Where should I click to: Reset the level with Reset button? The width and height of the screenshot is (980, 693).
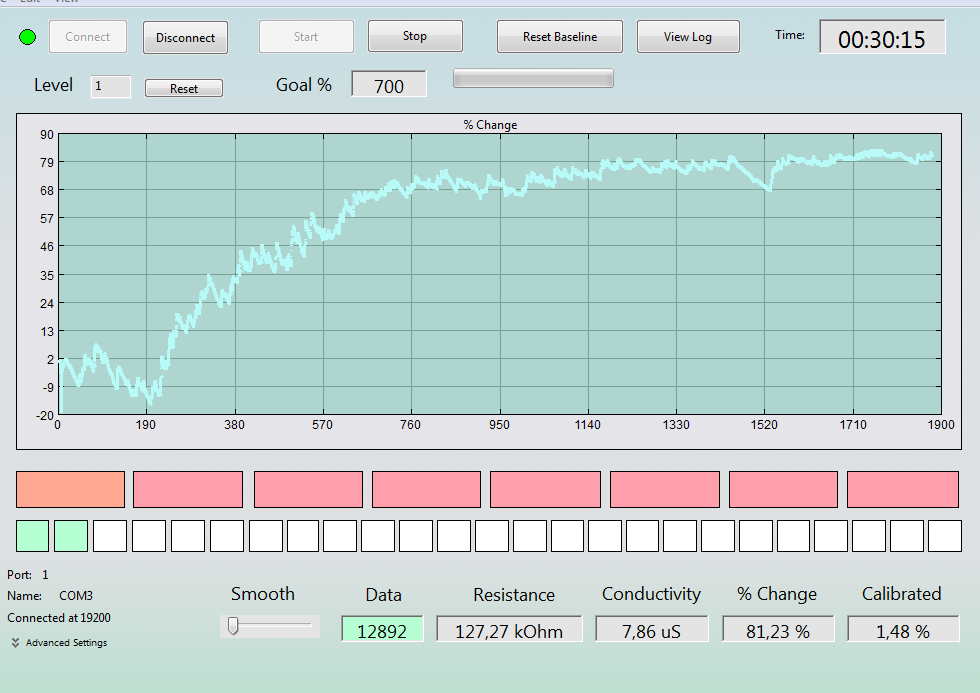pos(184,88)
